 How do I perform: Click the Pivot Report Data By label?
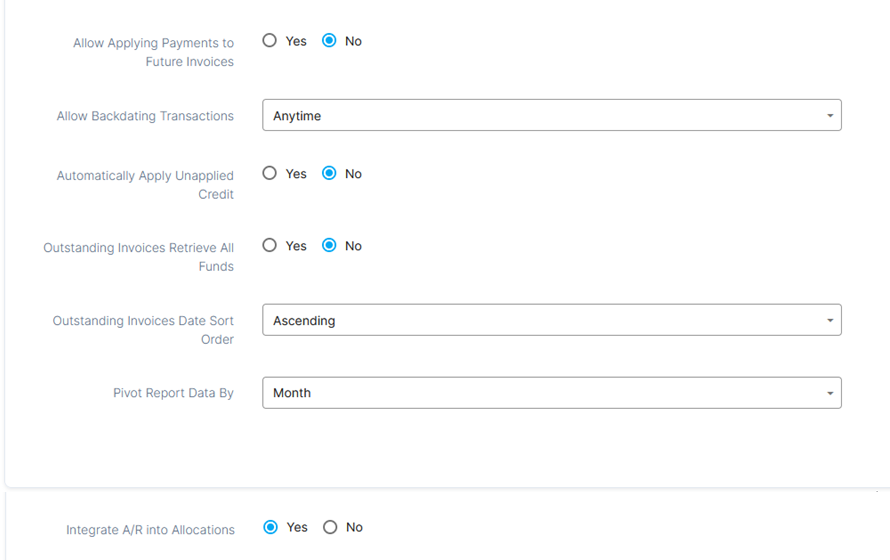[173, 393]
